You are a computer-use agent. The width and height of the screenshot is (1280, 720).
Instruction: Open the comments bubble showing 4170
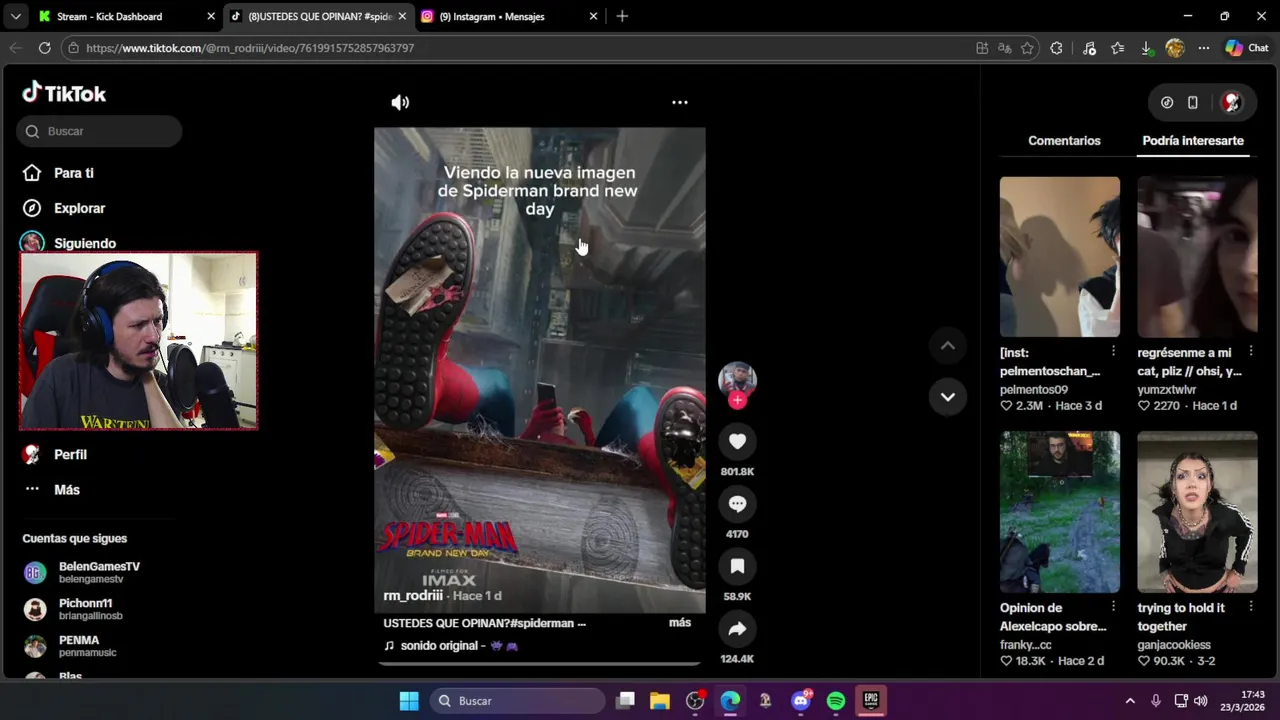click(737, 504)
